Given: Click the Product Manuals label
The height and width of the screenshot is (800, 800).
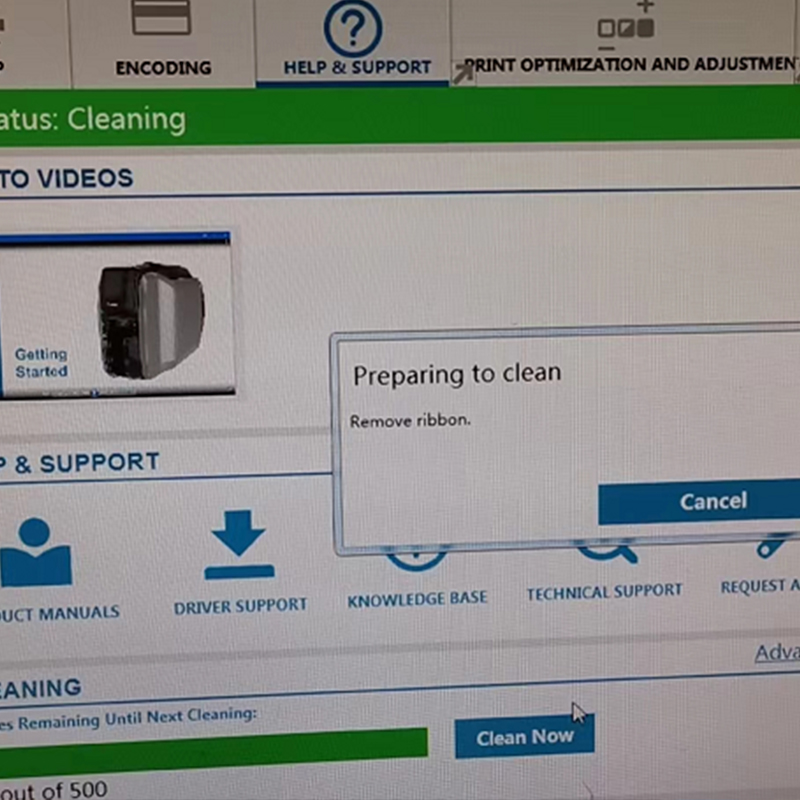Looking at the screenshot, I should [x=60, y=612].
